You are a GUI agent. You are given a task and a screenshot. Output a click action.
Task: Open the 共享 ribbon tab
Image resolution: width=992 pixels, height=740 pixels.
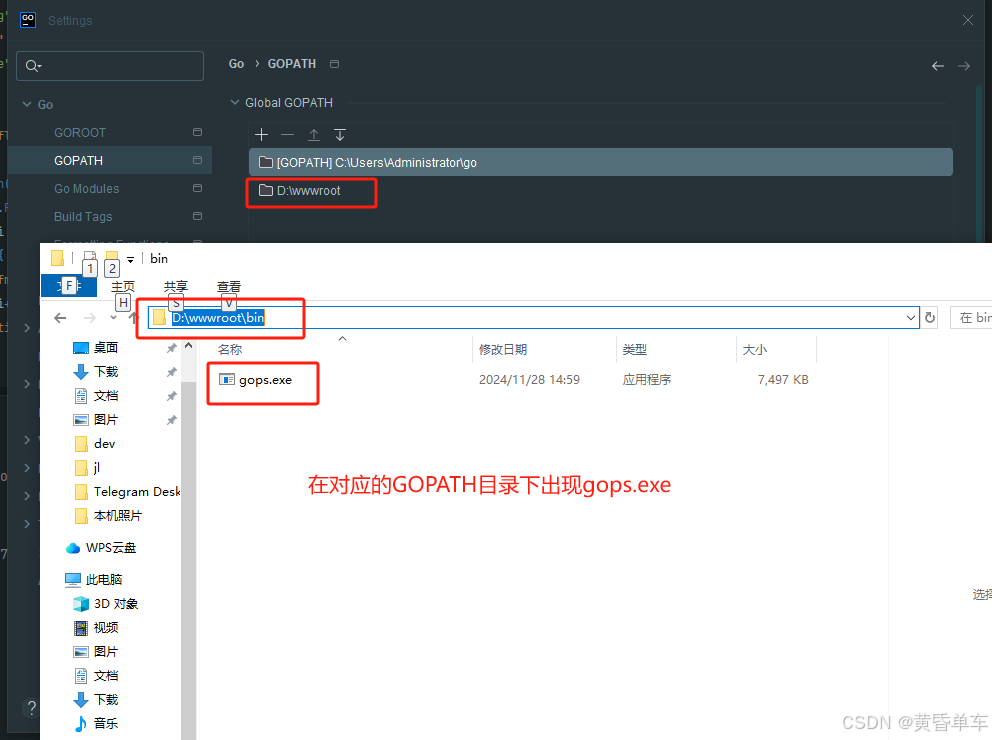click(176, 287)
